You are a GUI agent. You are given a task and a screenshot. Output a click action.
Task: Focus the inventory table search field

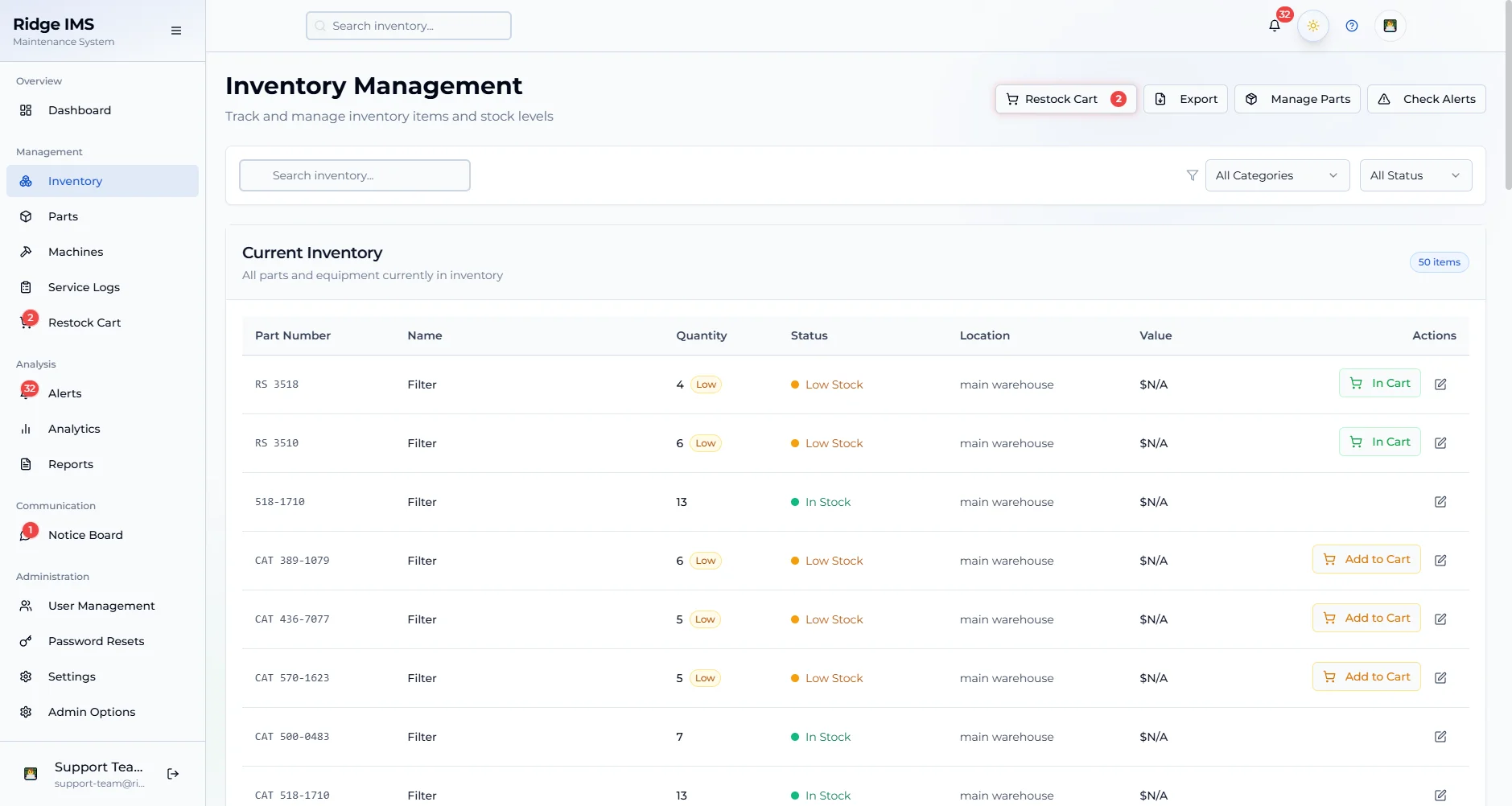pos(355,175)
